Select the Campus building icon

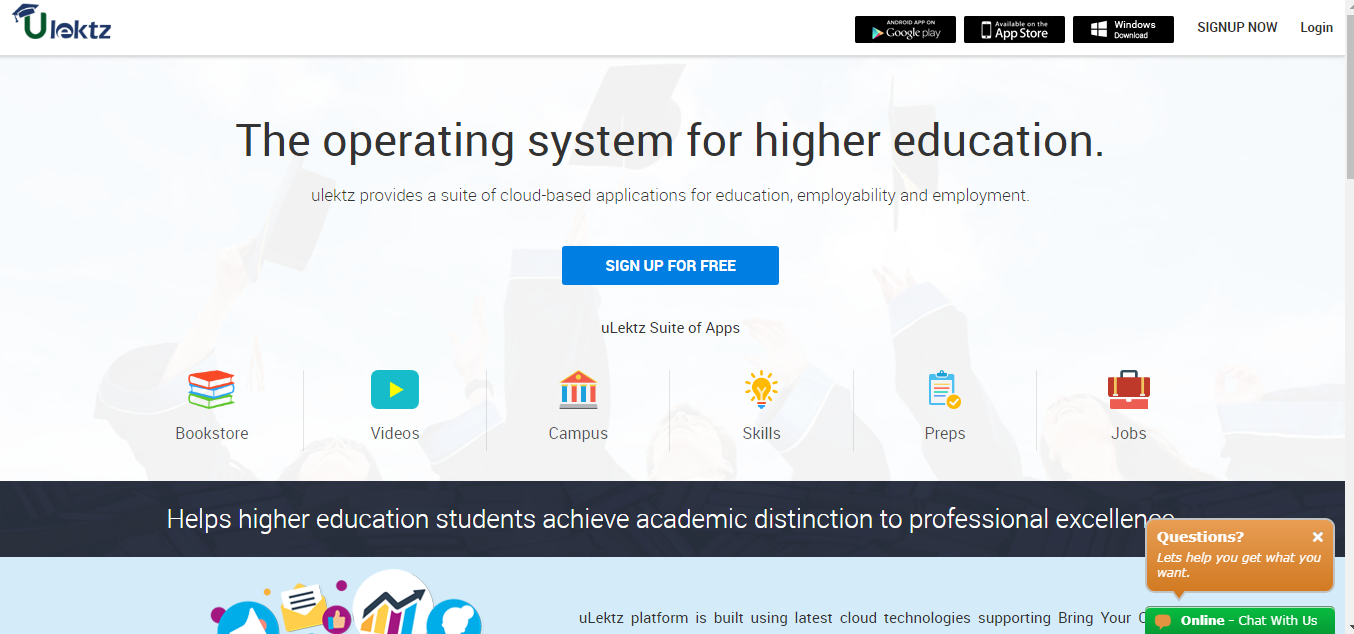578,389
